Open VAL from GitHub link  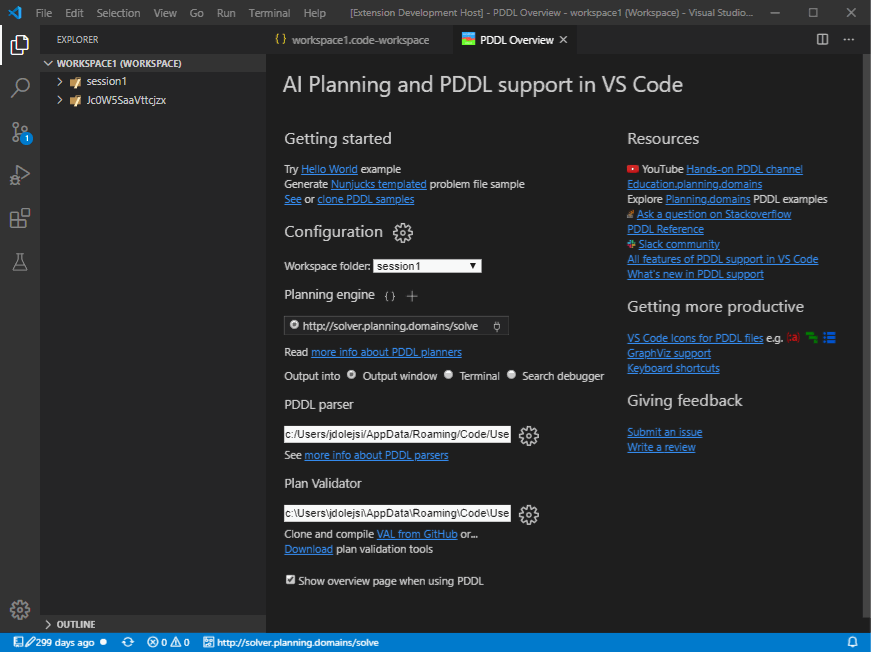(x=417, y=534)
